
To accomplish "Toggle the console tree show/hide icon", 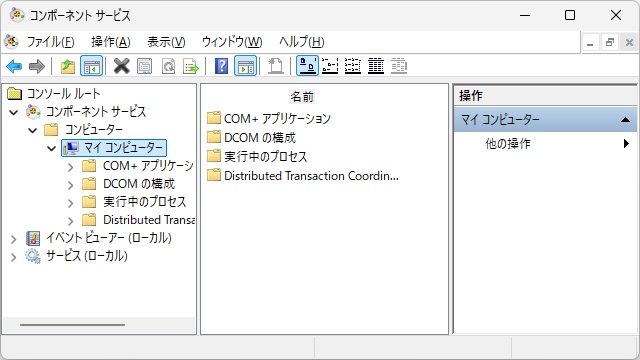I will (x=91, y=66).
